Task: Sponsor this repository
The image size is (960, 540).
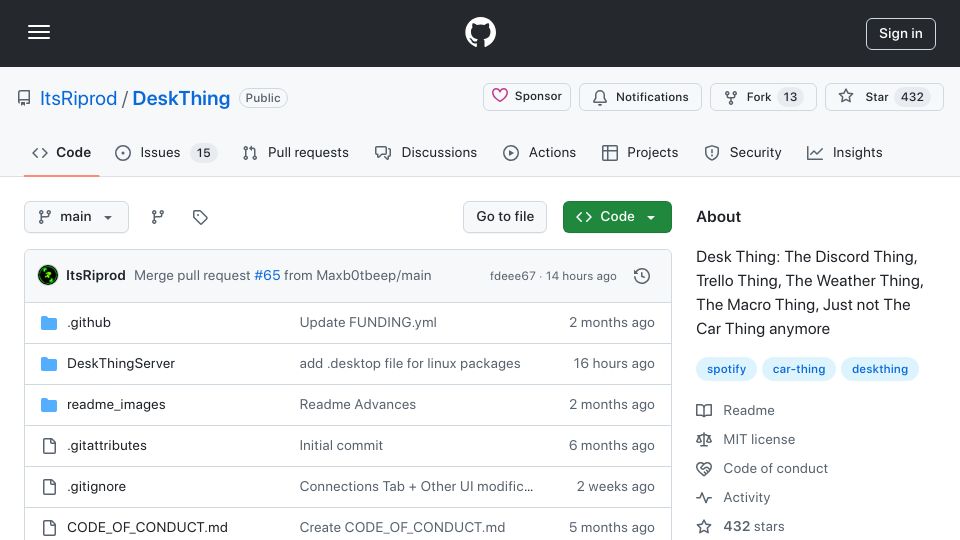Action: (x=527, y=97)
